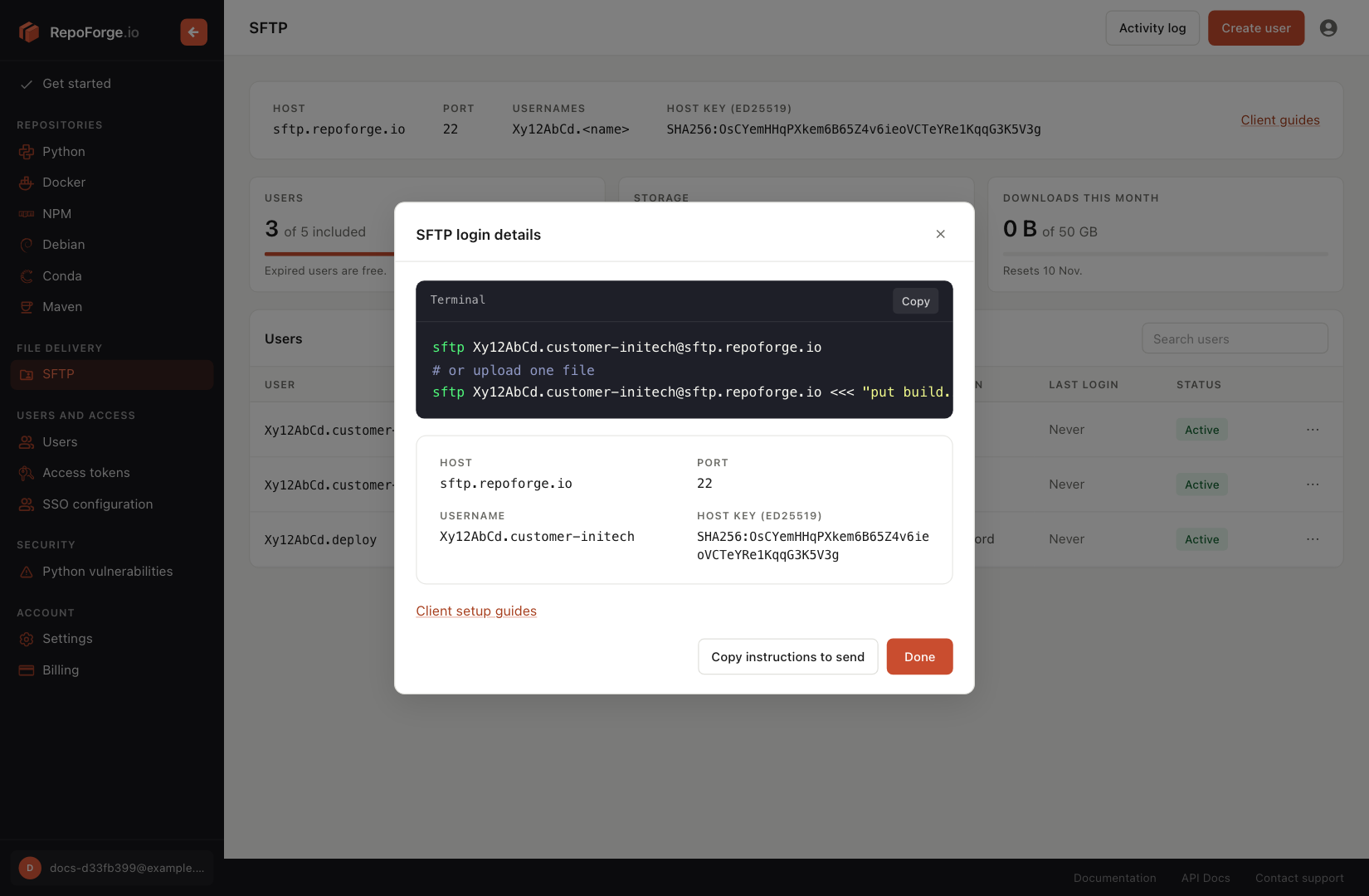Navigate to Docker repositories
1369x896 pixels.
64,183
